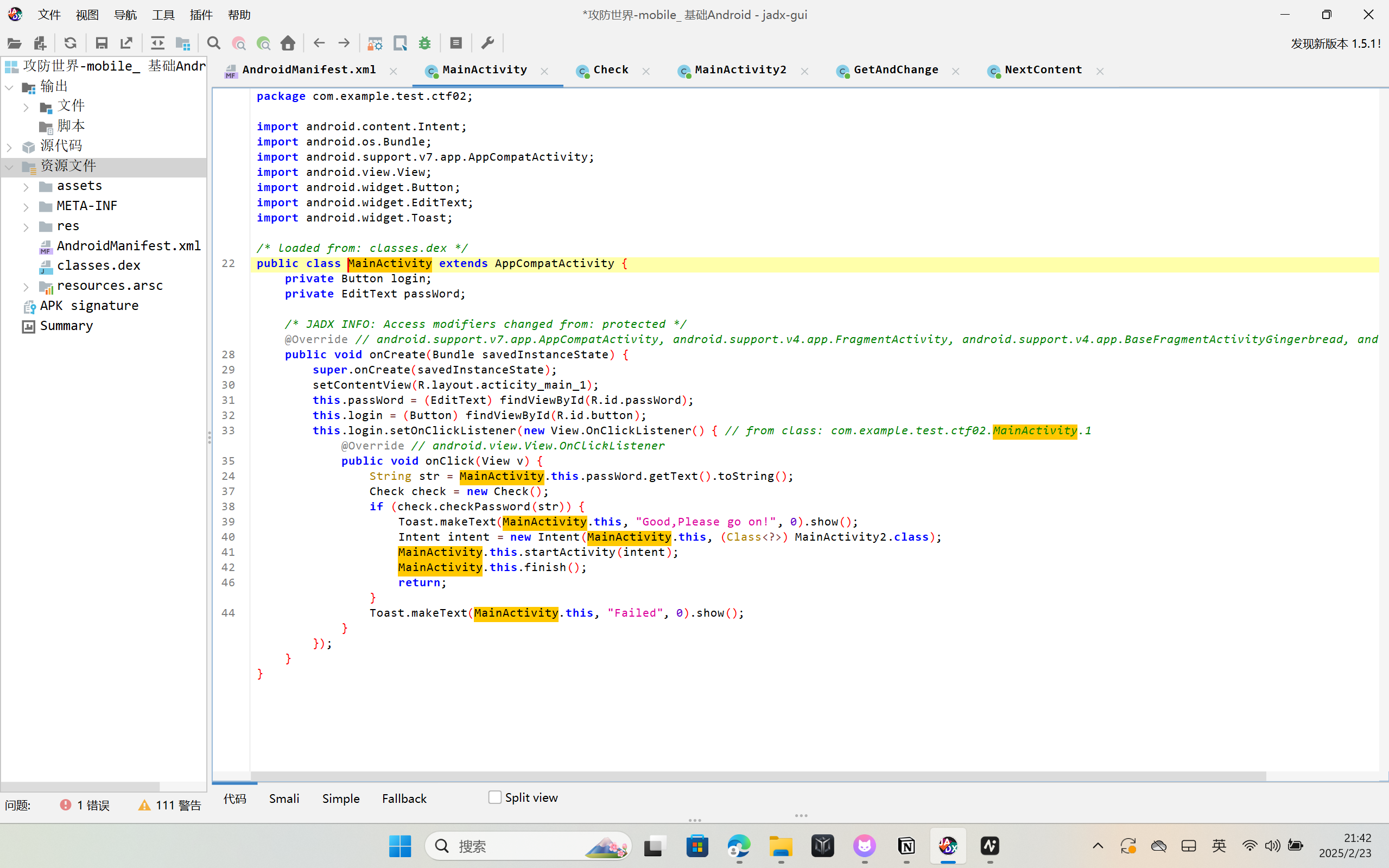The width and height of the screenshot is (1389, 868).
Task: Click the home main activity icon
Action: click(288, 43)
